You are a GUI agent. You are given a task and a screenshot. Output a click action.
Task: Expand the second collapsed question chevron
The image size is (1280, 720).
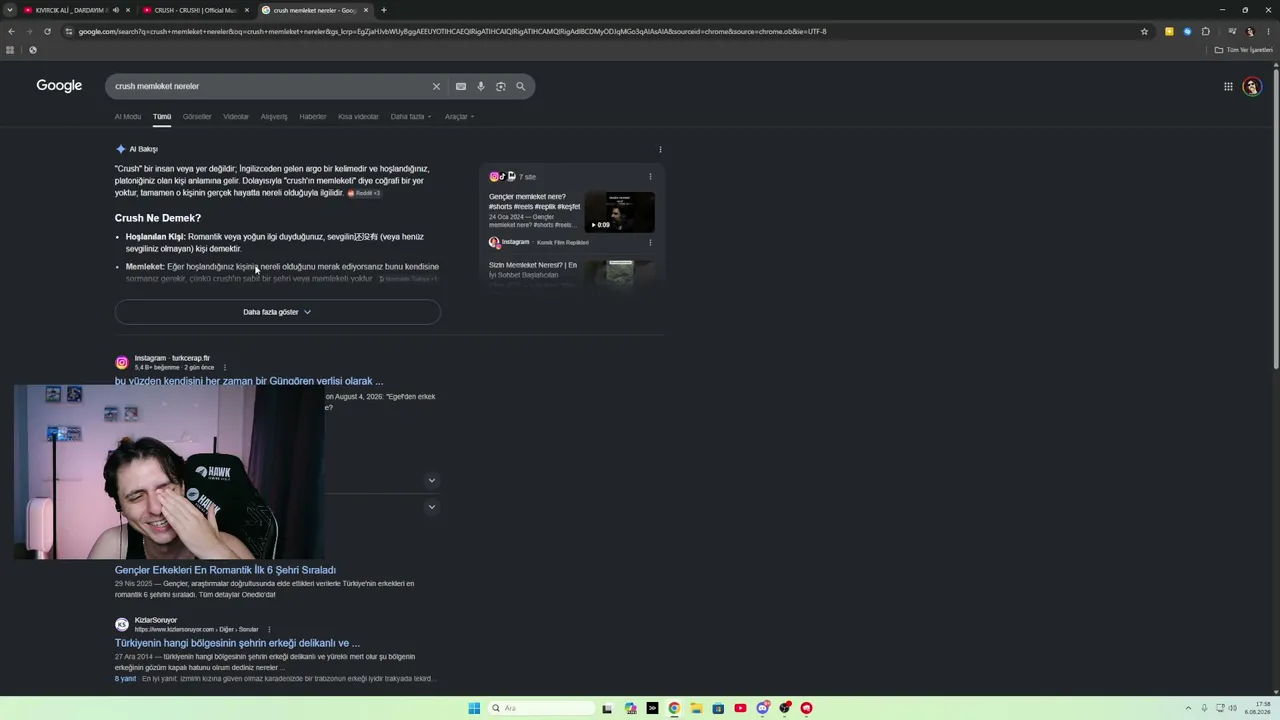[432, 507]
